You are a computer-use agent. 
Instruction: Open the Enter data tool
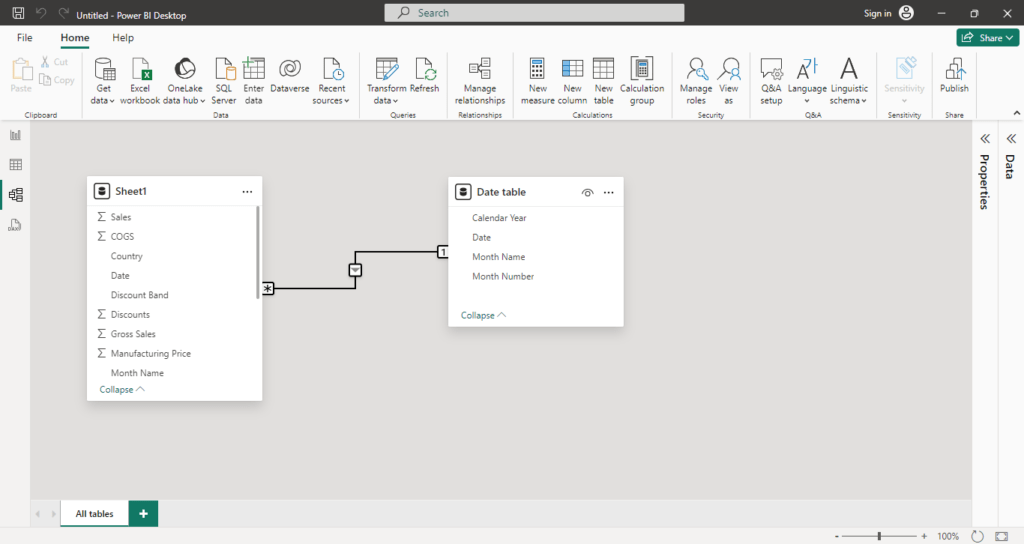tap(253, 81)
